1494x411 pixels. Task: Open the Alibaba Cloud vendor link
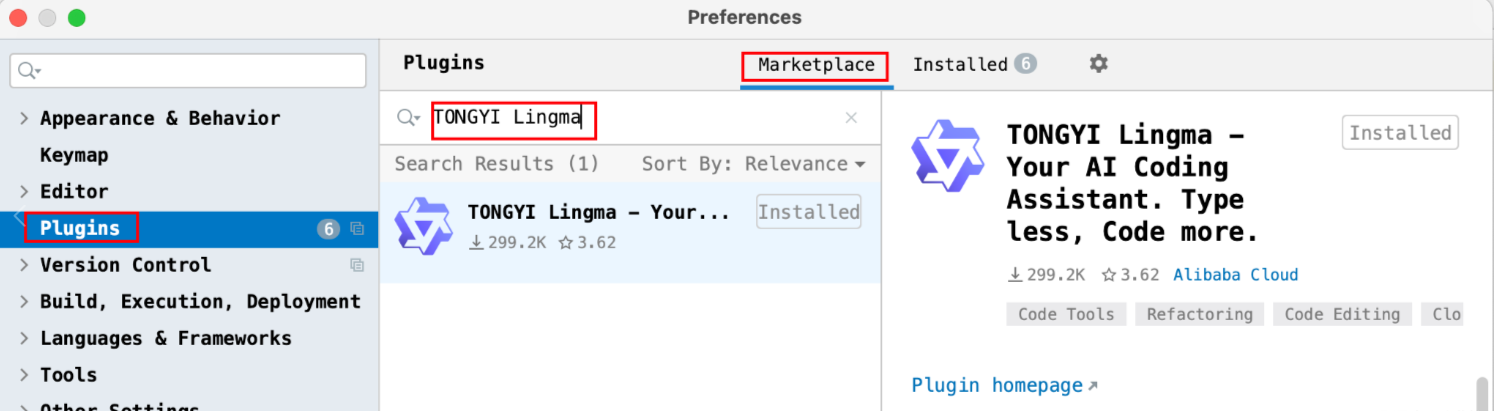[x=1235, y=275]
